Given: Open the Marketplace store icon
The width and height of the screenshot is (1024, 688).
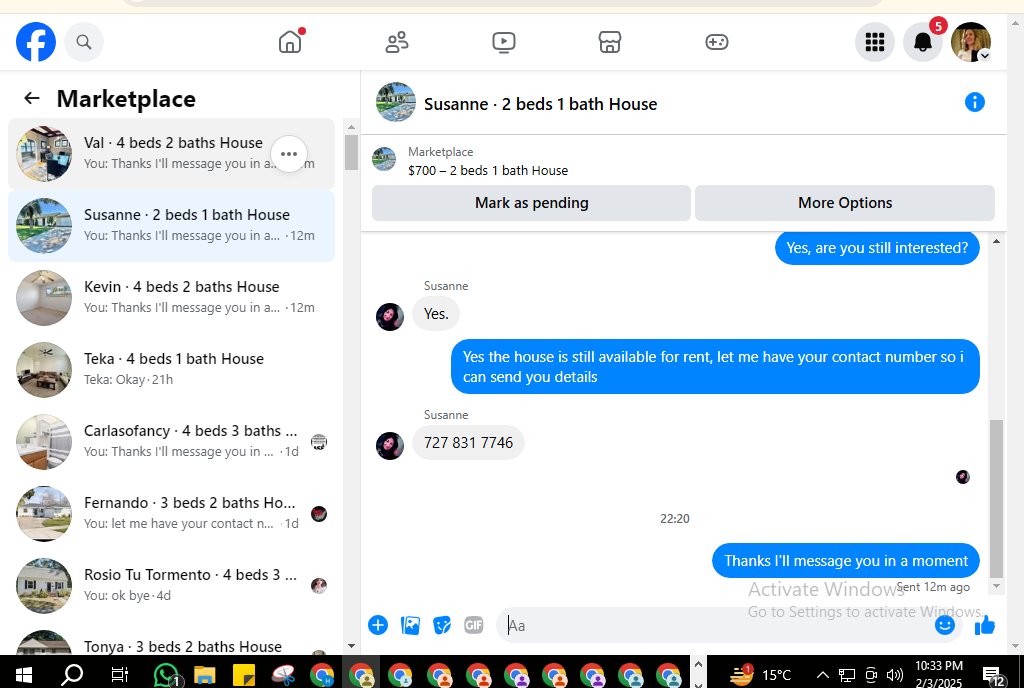Looking at the screenshot, I should point(610,42).
